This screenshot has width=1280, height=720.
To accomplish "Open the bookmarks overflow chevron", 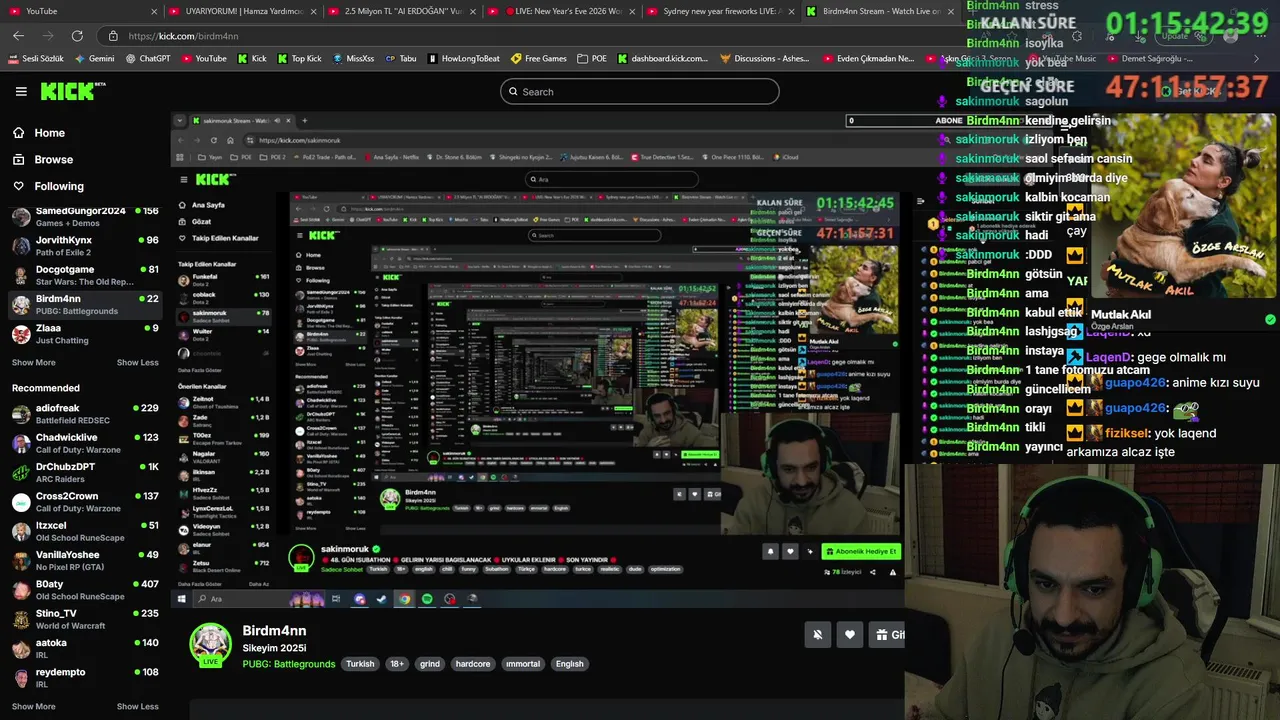I will [x=1256, y=59].
